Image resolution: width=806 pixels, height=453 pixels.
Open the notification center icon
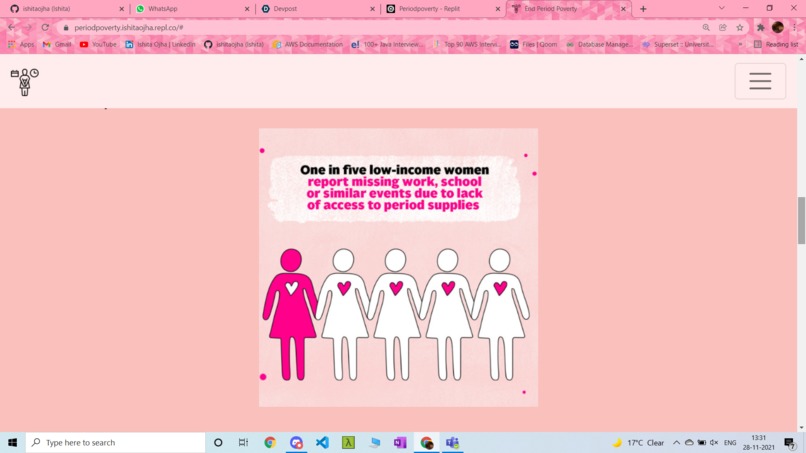790,442
